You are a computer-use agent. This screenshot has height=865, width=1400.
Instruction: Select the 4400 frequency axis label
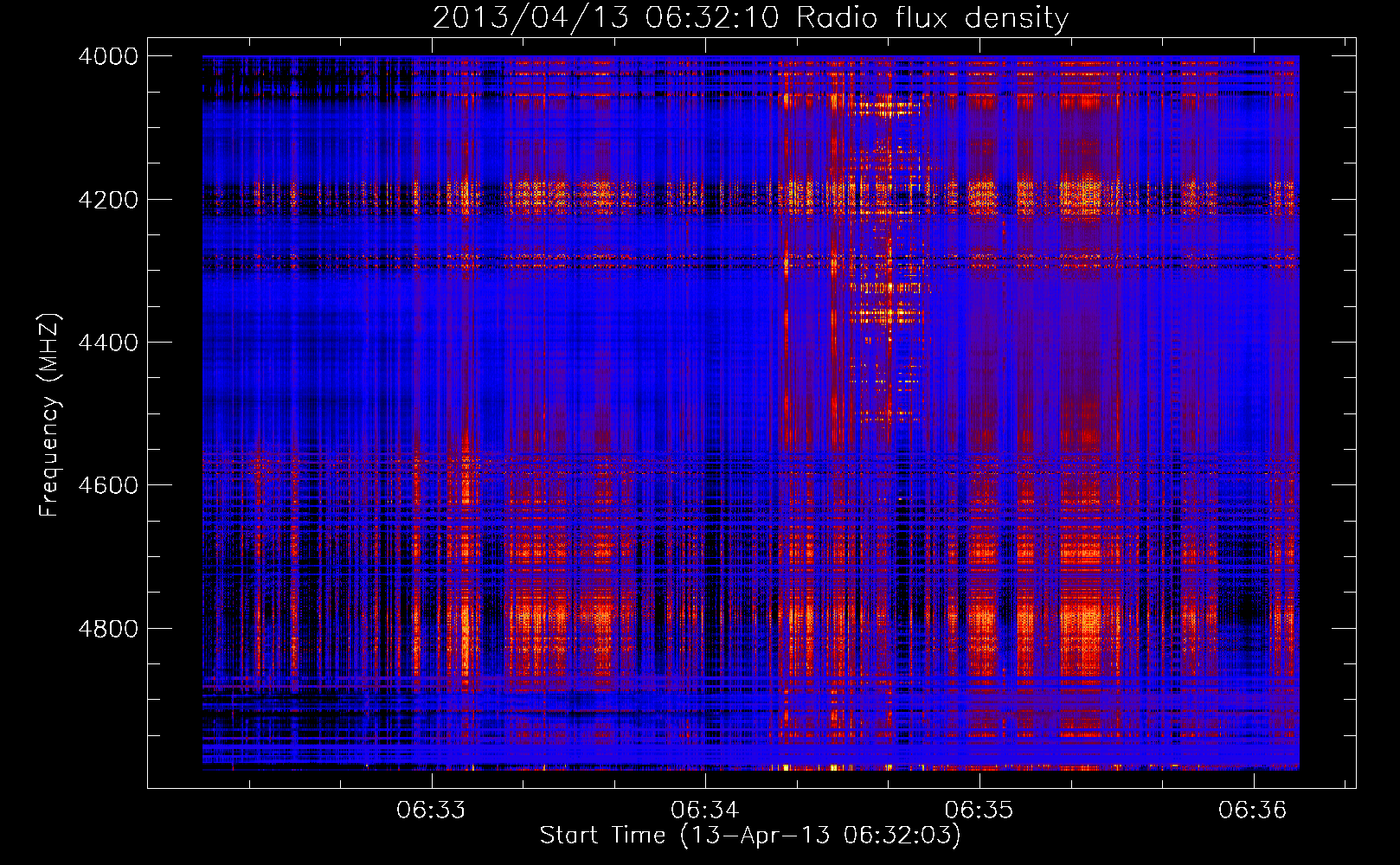click(x=108, y=343)
